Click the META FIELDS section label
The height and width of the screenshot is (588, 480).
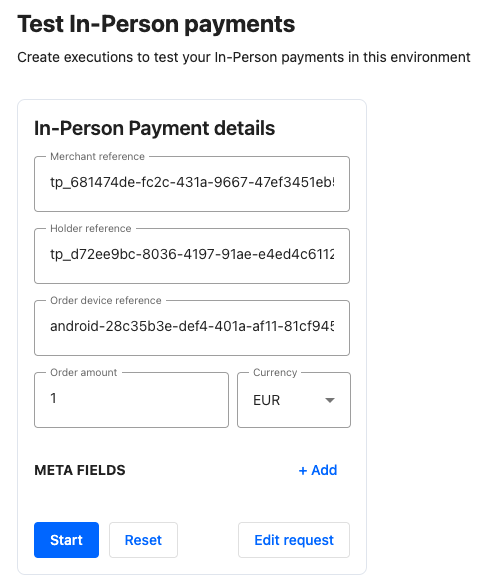coord(80,470)
